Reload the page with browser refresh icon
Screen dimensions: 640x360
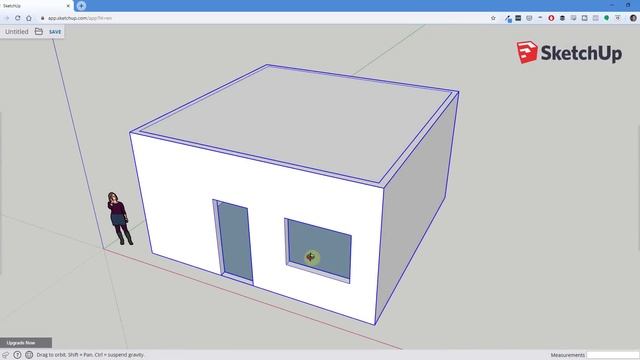coord(18,18)
